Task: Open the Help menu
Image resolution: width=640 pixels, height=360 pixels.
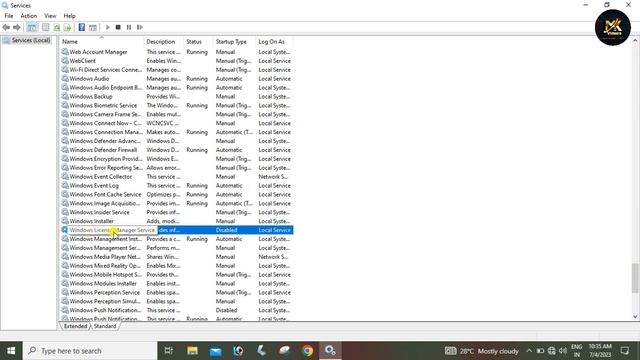Action: click(69, 16)
